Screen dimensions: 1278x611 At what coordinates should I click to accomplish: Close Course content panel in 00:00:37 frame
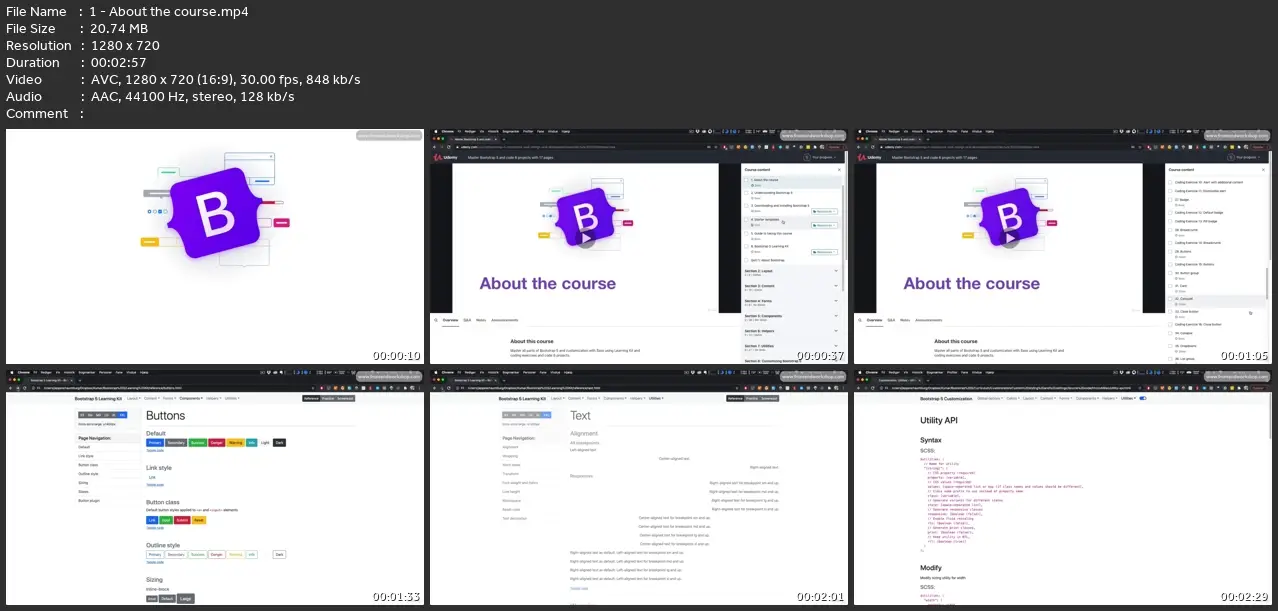pyautogui.click(x=839, y=170)
